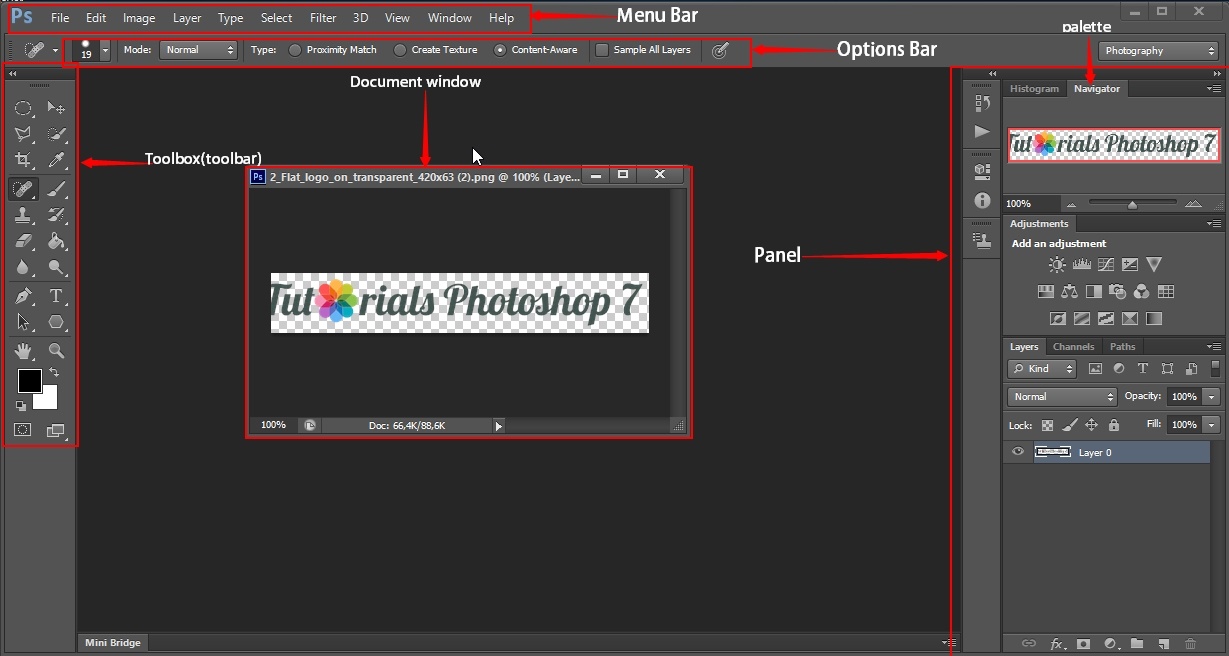This screenshot has width=1229, height=656.
Task: Swap foreground and background colors
Action: tap(54, 372)
